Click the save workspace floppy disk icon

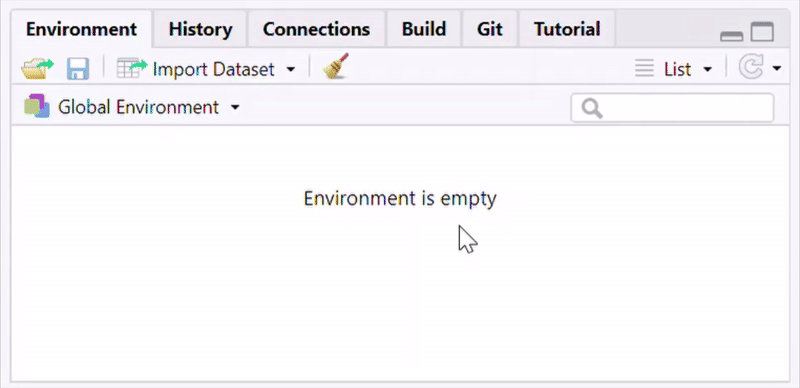[78, 68]
